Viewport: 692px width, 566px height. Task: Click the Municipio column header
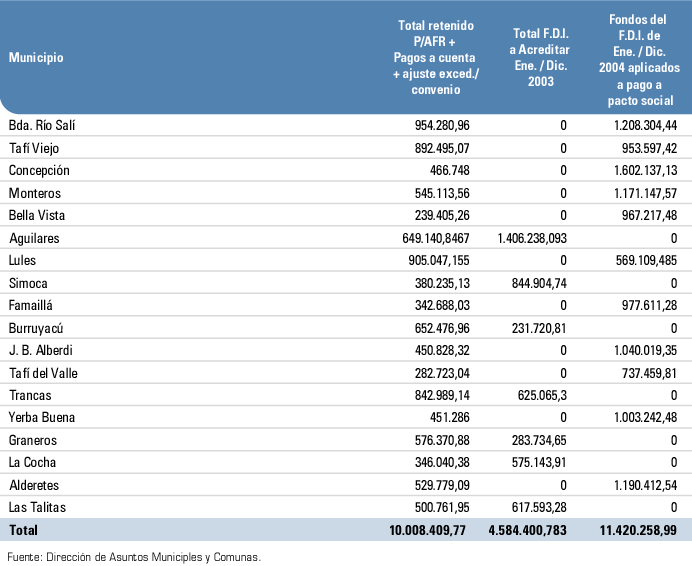click(36, 58)
